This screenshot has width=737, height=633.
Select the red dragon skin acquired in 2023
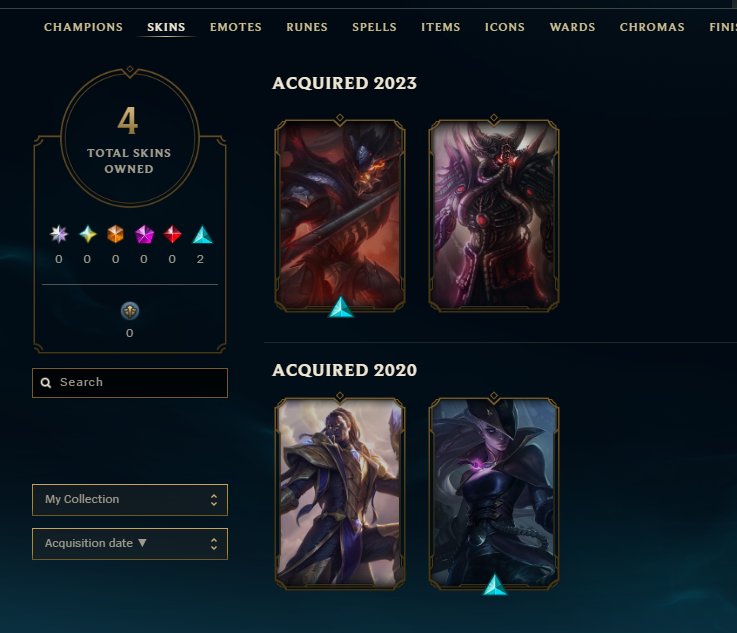[x=340, y=215]
